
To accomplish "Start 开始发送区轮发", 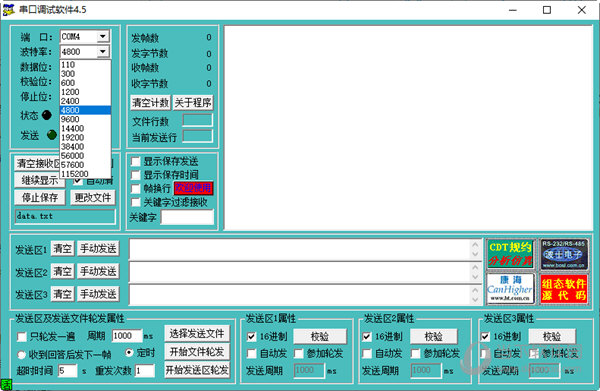I will coord(197,370).
